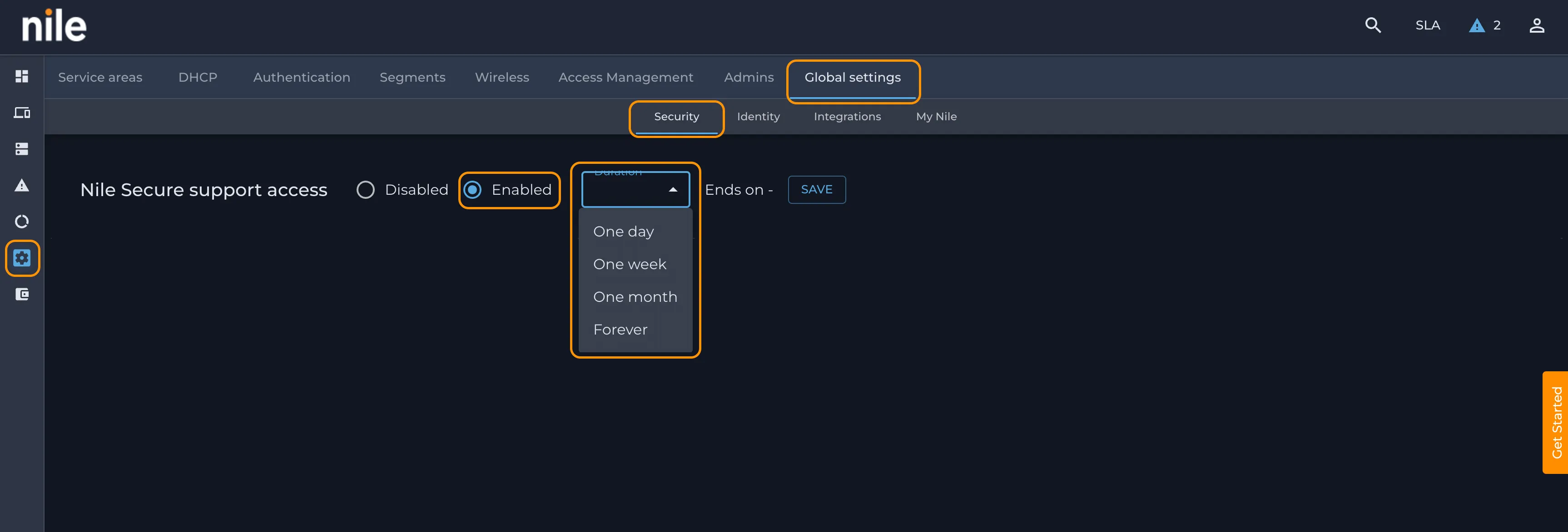Switch to the Admins tab
This screenshot has height=532, width=1568.
(749, 77)
